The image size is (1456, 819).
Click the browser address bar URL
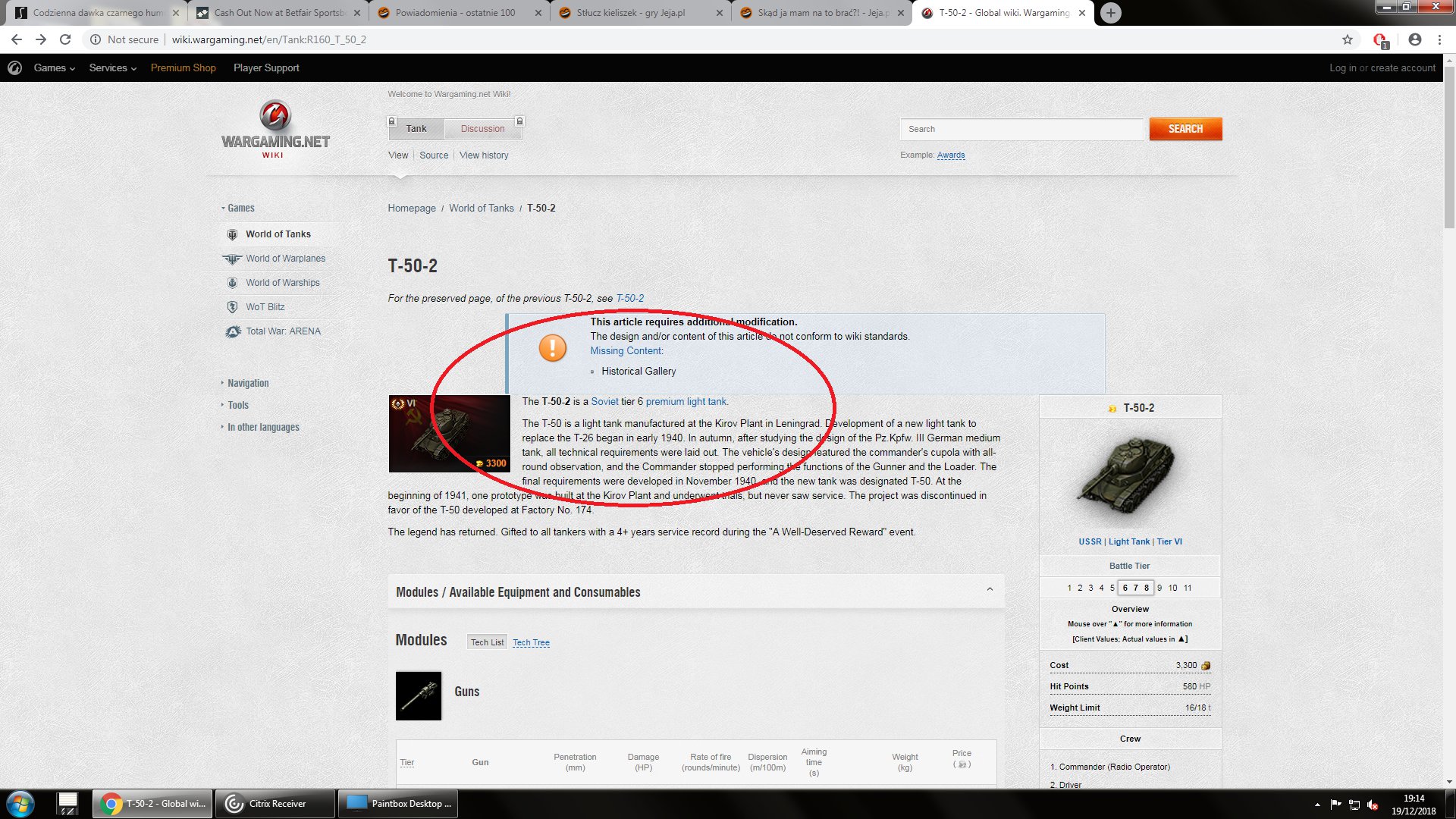[268, 39]
